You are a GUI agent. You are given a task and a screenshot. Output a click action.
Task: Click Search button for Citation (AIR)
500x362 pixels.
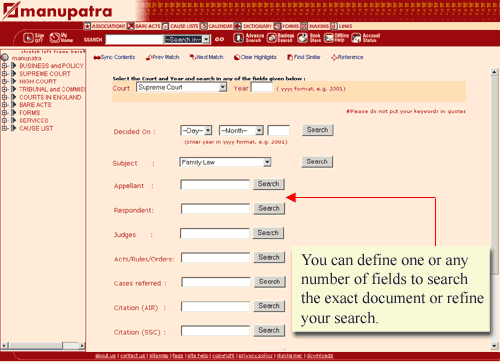(x=269, y=306)
